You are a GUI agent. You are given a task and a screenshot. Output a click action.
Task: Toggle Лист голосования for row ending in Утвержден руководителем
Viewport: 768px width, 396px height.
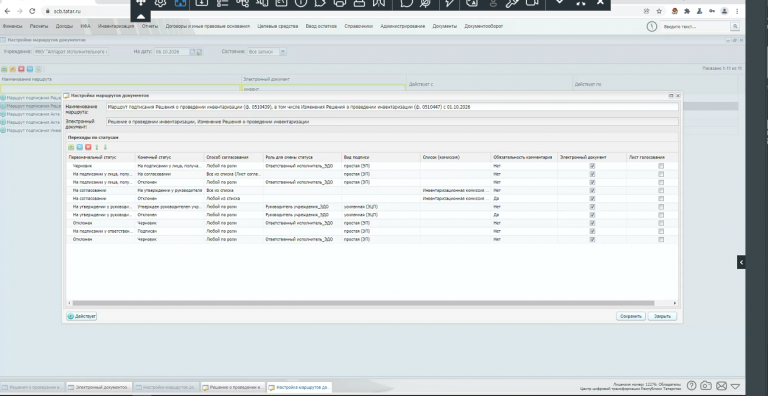[661, 207]
